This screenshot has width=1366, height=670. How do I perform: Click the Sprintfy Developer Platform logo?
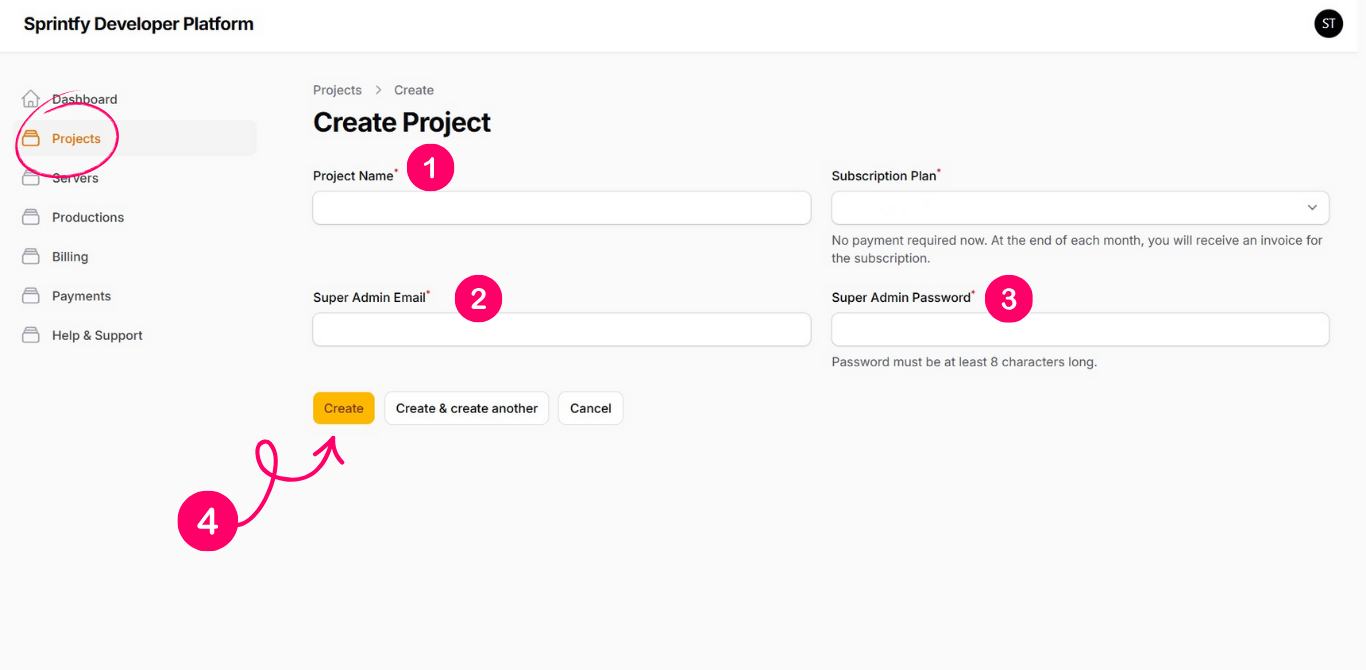click(x=137, y=23)
